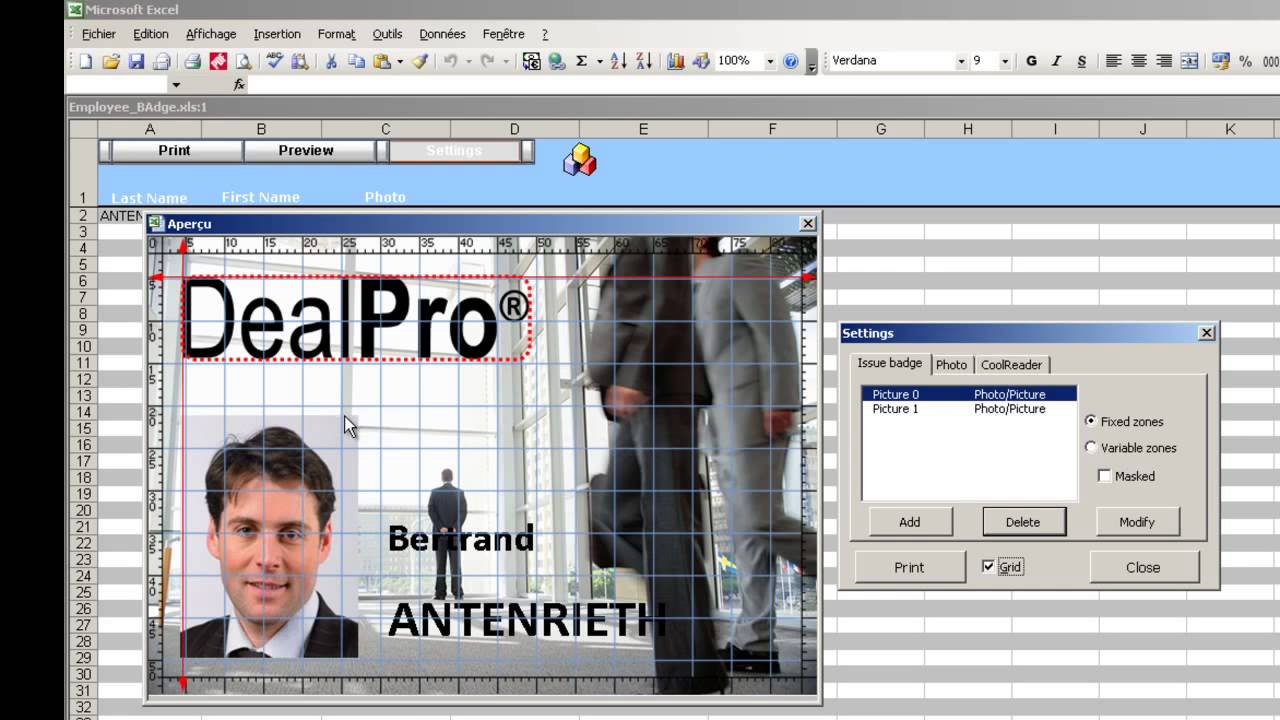Open the Données menu

tap(443, 34)
